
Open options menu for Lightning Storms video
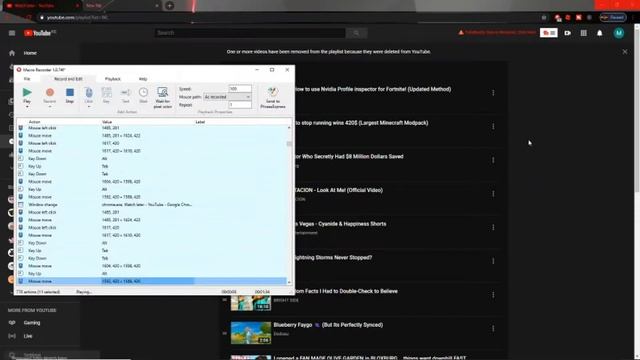pos(493,261)
